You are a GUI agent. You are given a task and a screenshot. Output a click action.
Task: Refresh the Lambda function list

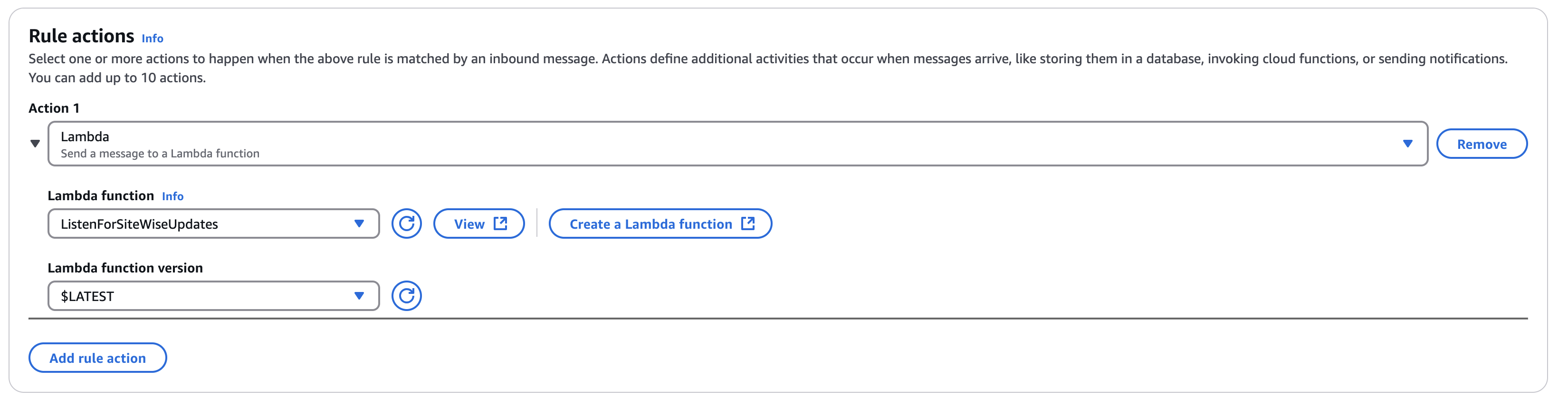tap(407, 223)
